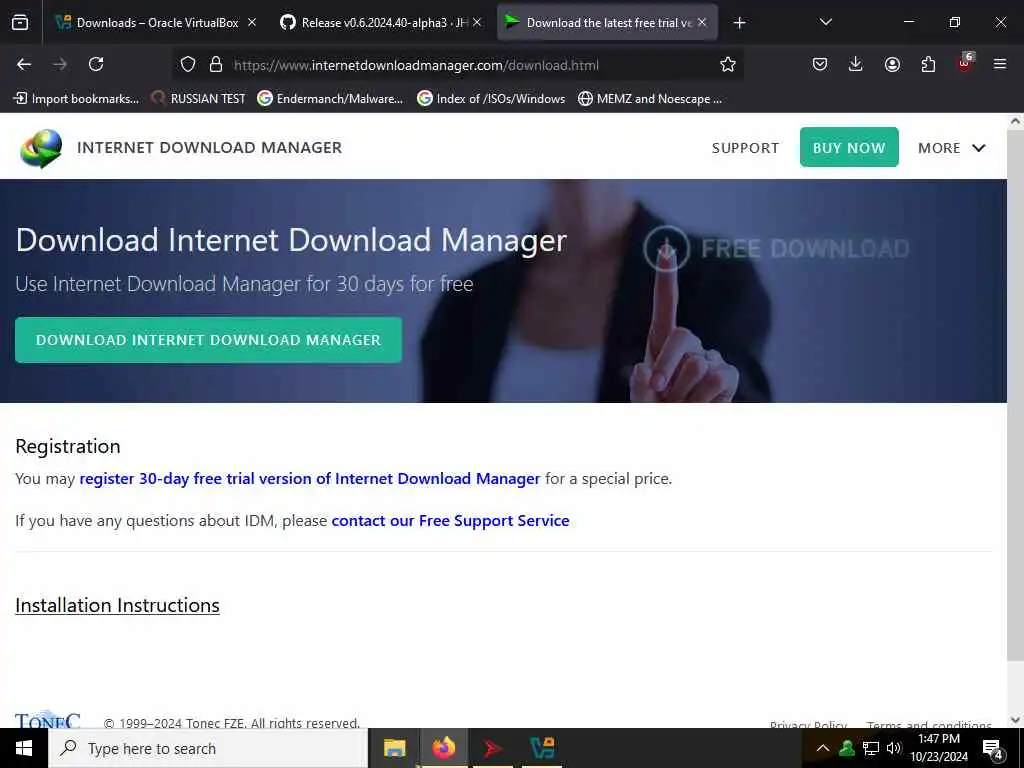Switch to GitHub Release v0.6.2024.40-alpha3 tab
The height and width of the screenshot is (768, 1024).
(x=382, y=22)
